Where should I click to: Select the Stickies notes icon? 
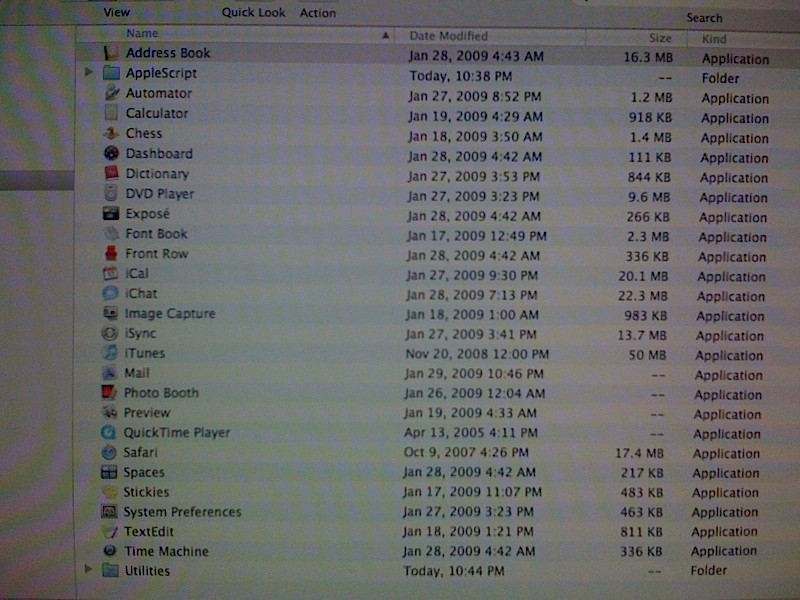(109, 492)
